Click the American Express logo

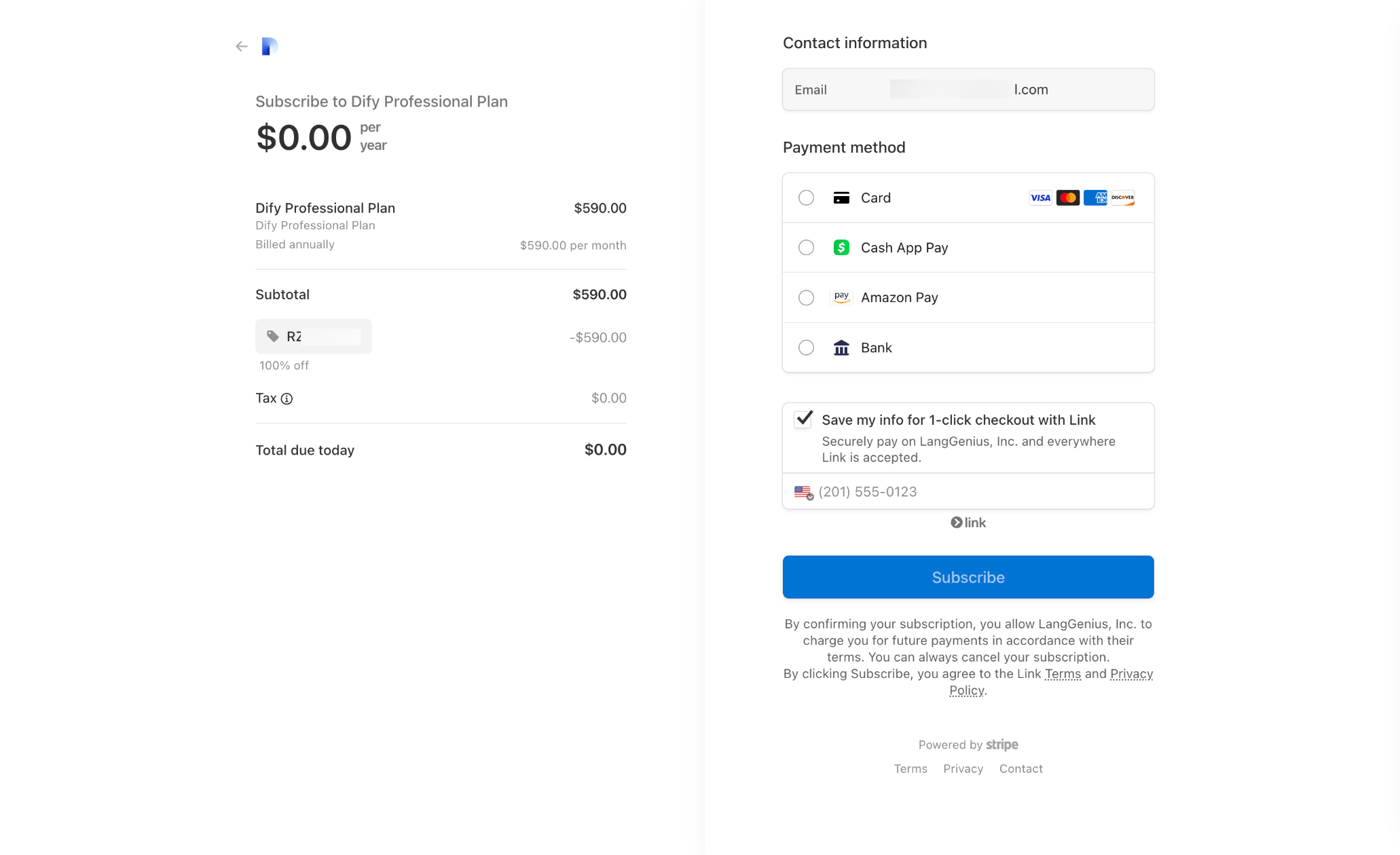click(1095, 198)
